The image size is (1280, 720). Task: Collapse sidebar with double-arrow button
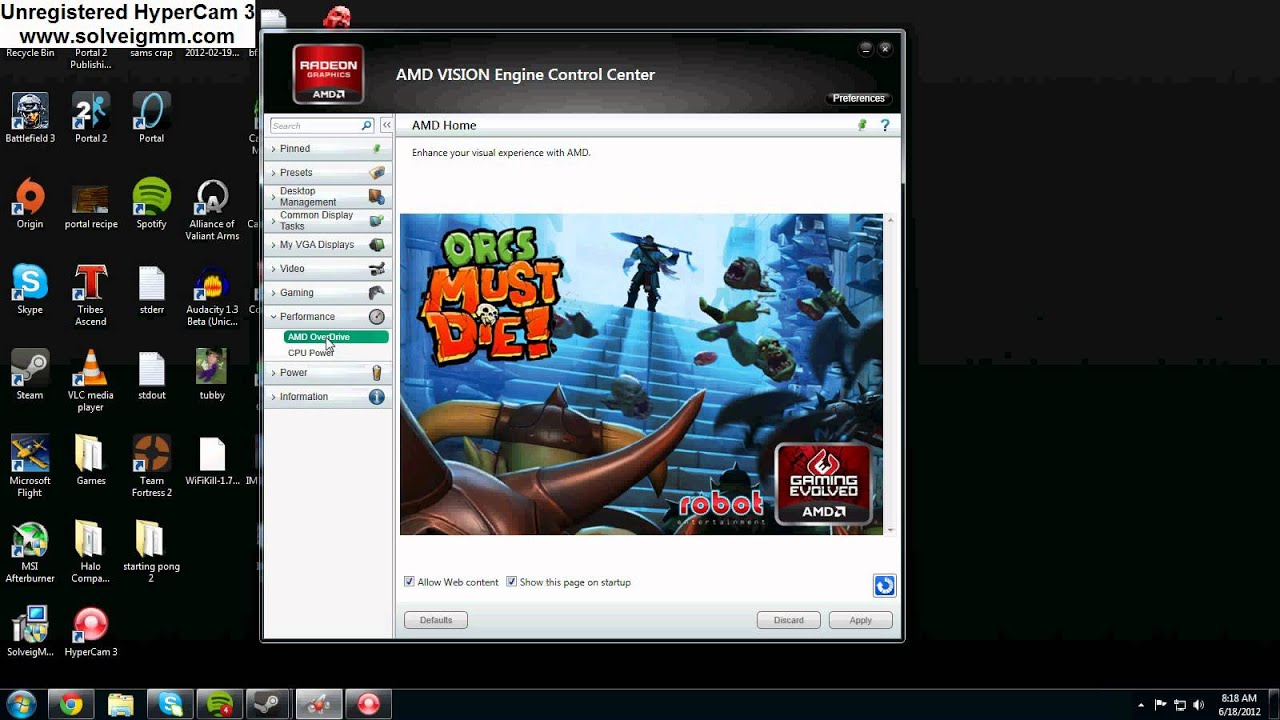click(386, 126)
